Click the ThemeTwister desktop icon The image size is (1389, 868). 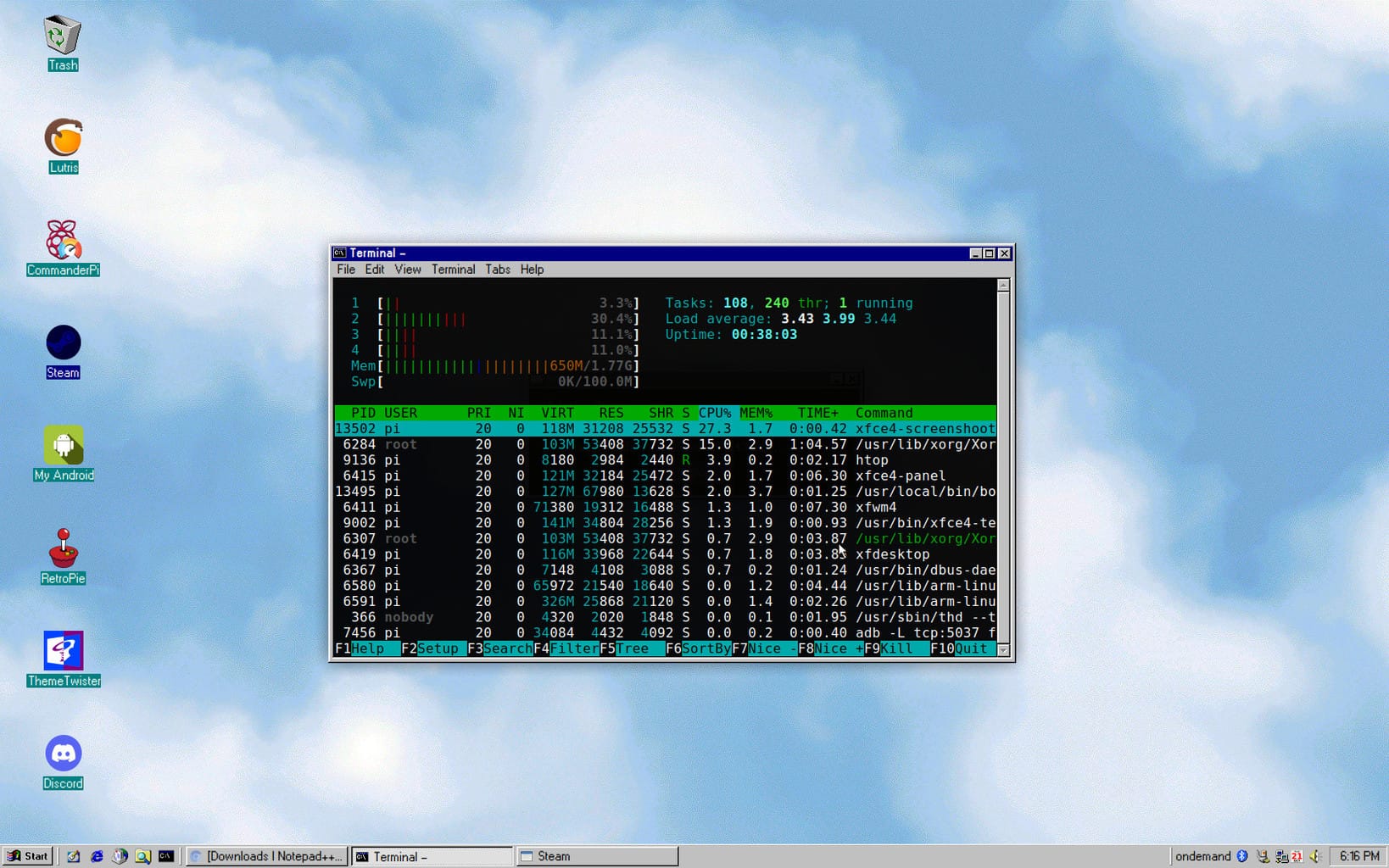pyautogui.click(x=63, y=659)
